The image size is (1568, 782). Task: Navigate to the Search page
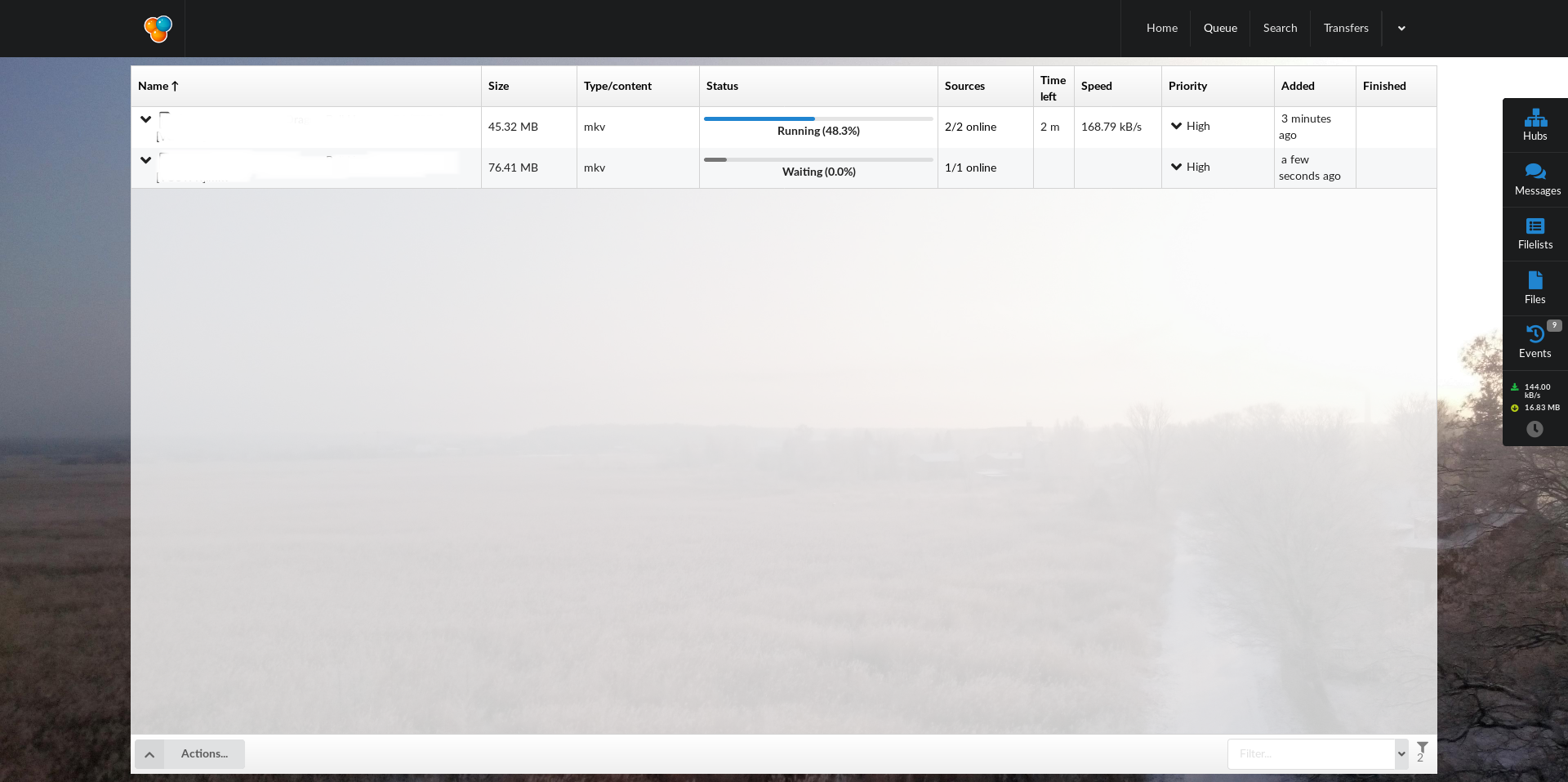(x=1280, y=28)
